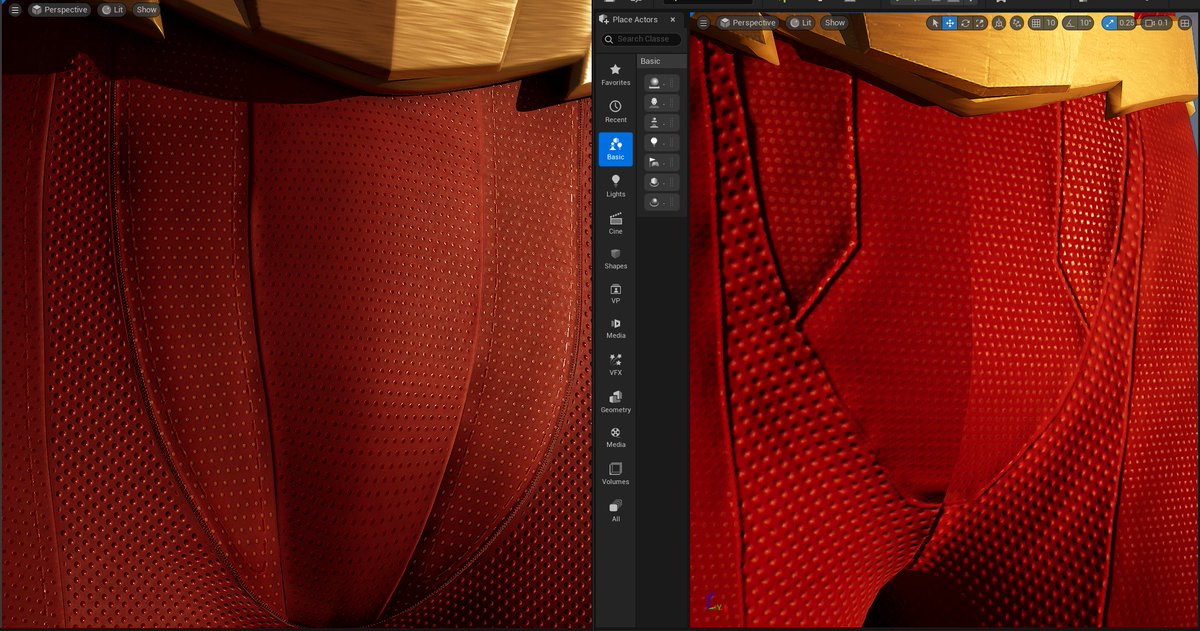Open left viewport hamburger options menu

coord(14,9)
